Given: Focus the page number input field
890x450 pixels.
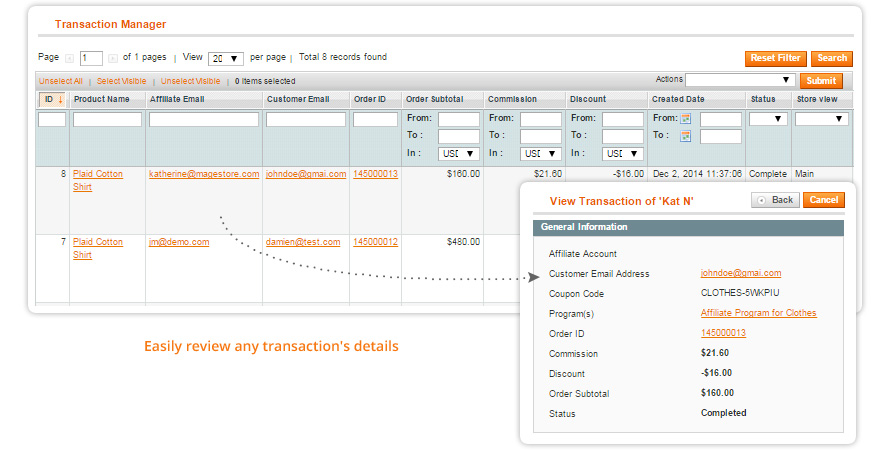Looking at the screenshot, I should point(91,58).
